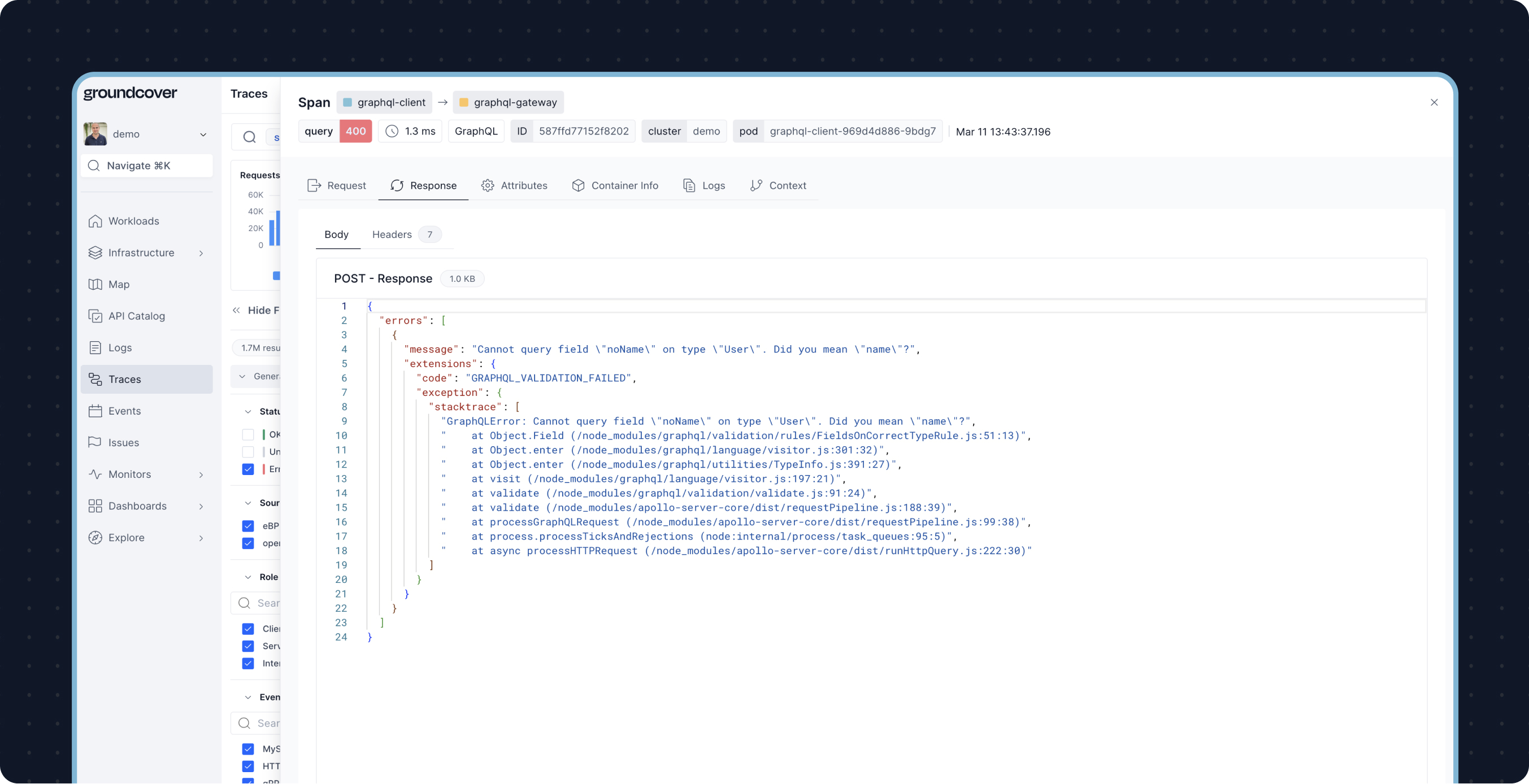Open the API Catalog icon
The height and width of the screenshot is (784, 1529).
[x=95, y=316]
